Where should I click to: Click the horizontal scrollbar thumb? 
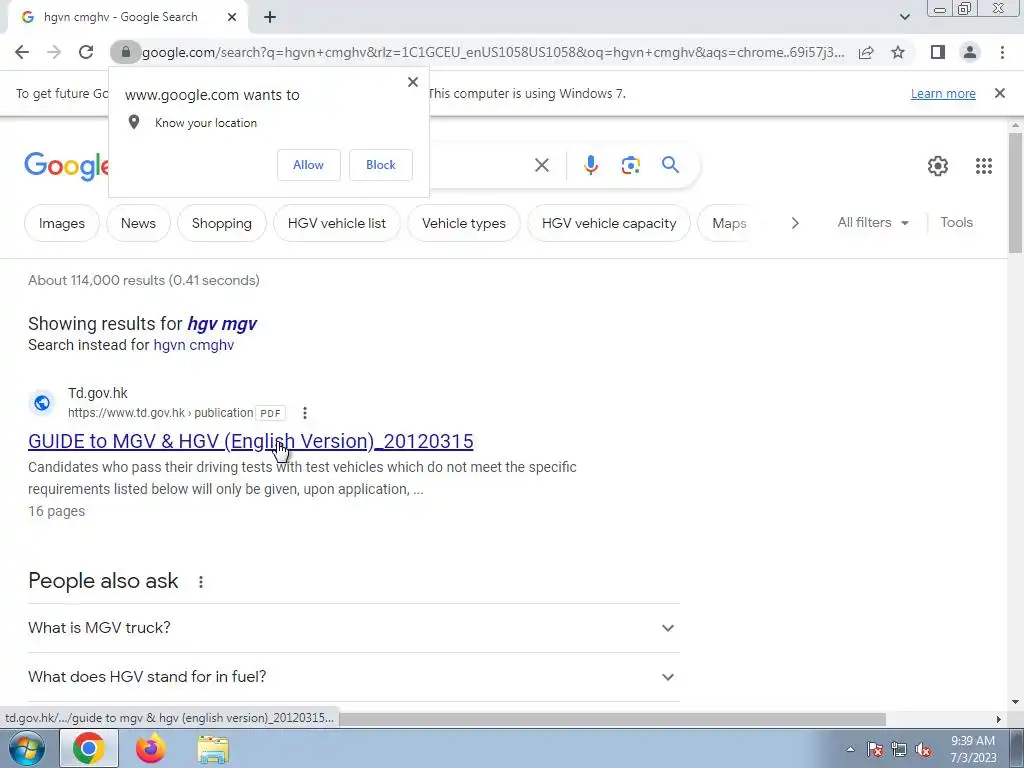click(x=612, y=719)
